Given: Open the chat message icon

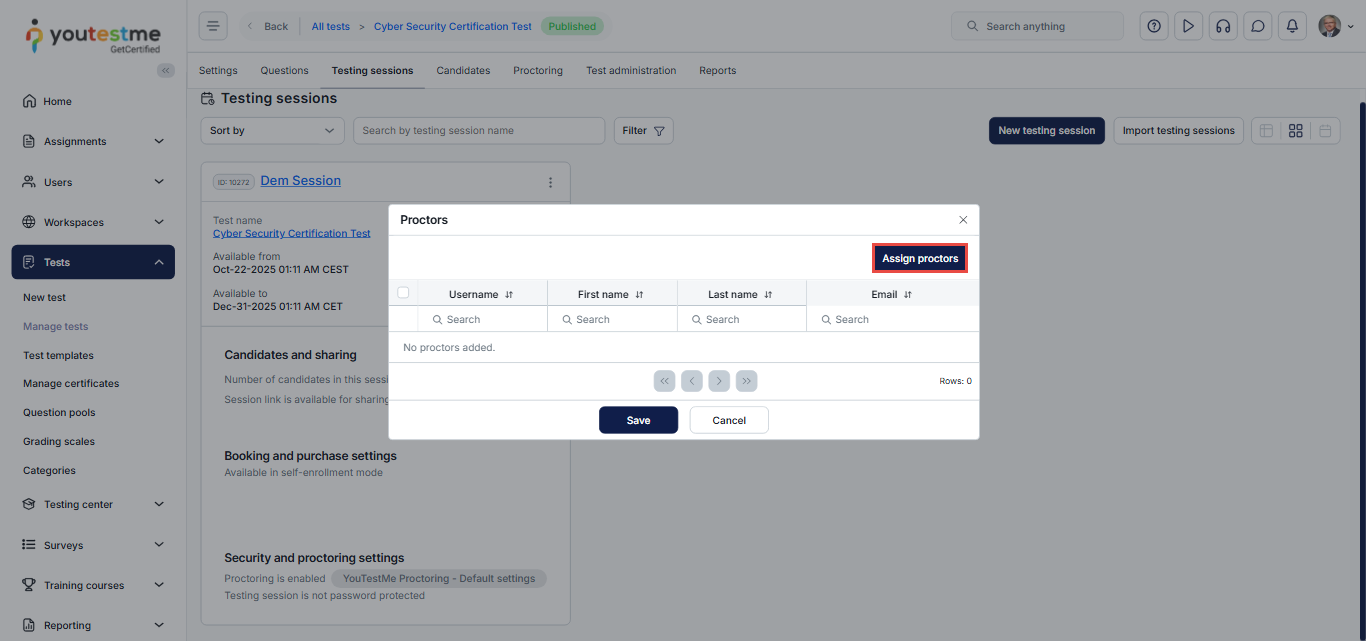Looking at the screenshot, I should tap(1258, 26).
